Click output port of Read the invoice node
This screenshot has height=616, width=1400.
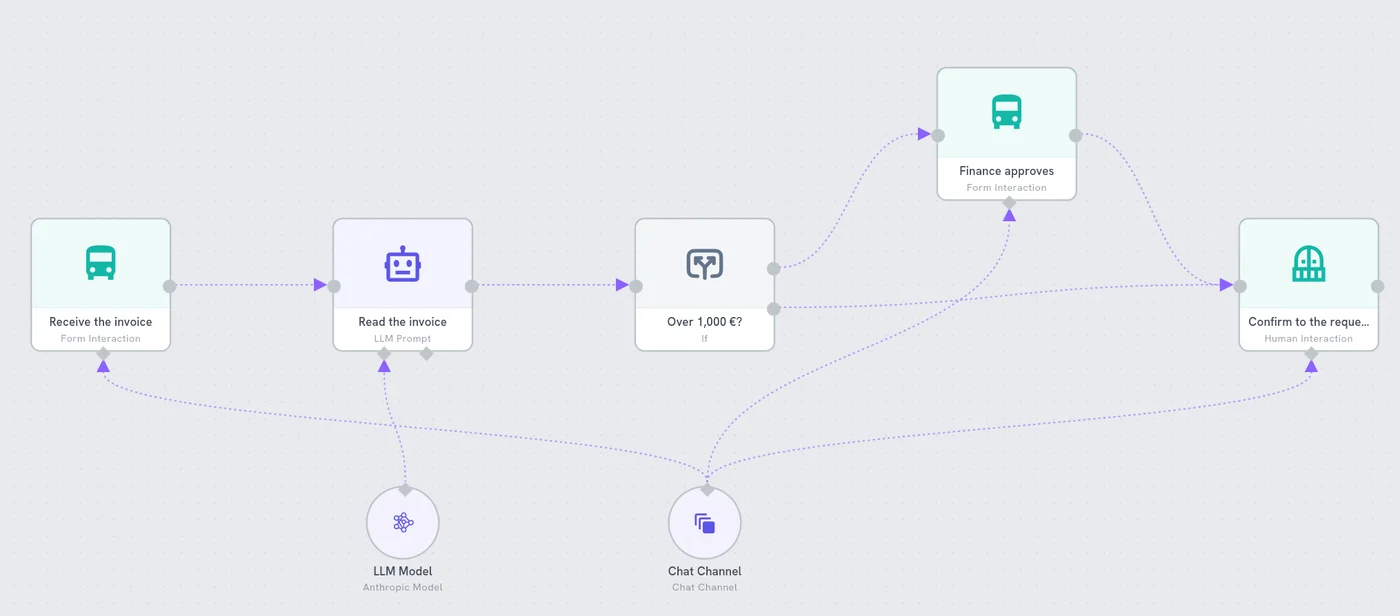pyautogui.click(x=472, y=286)
